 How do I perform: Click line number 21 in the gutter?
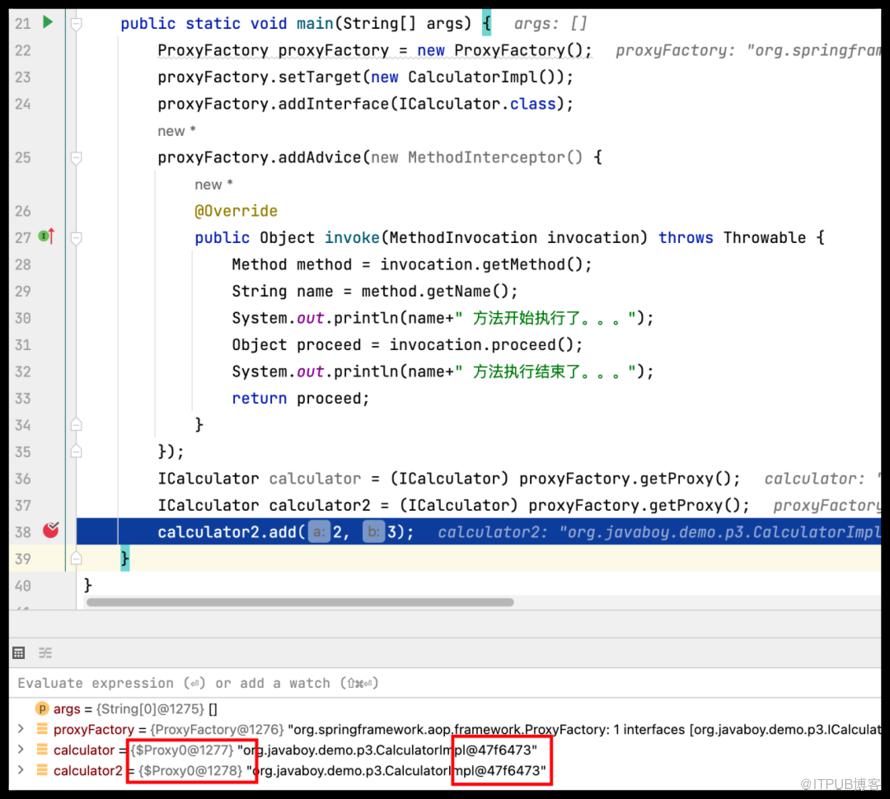click(23, 24)
